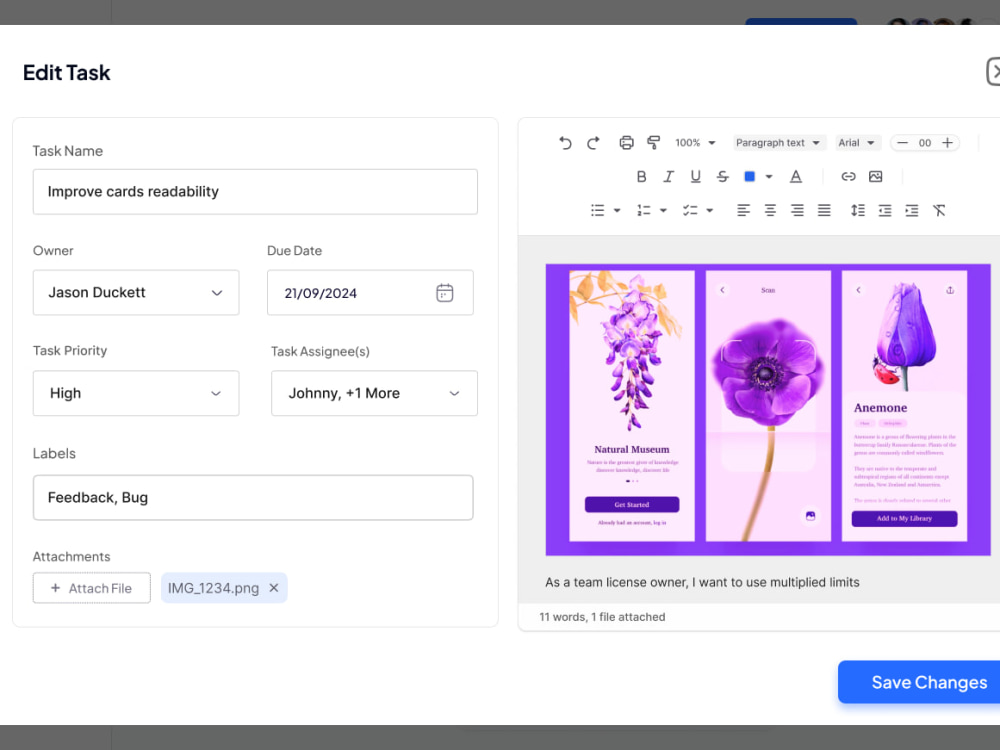This screenshot has height=750, width=1000.
Task: Decrease font size with minus button
Action: pos(902,143)
